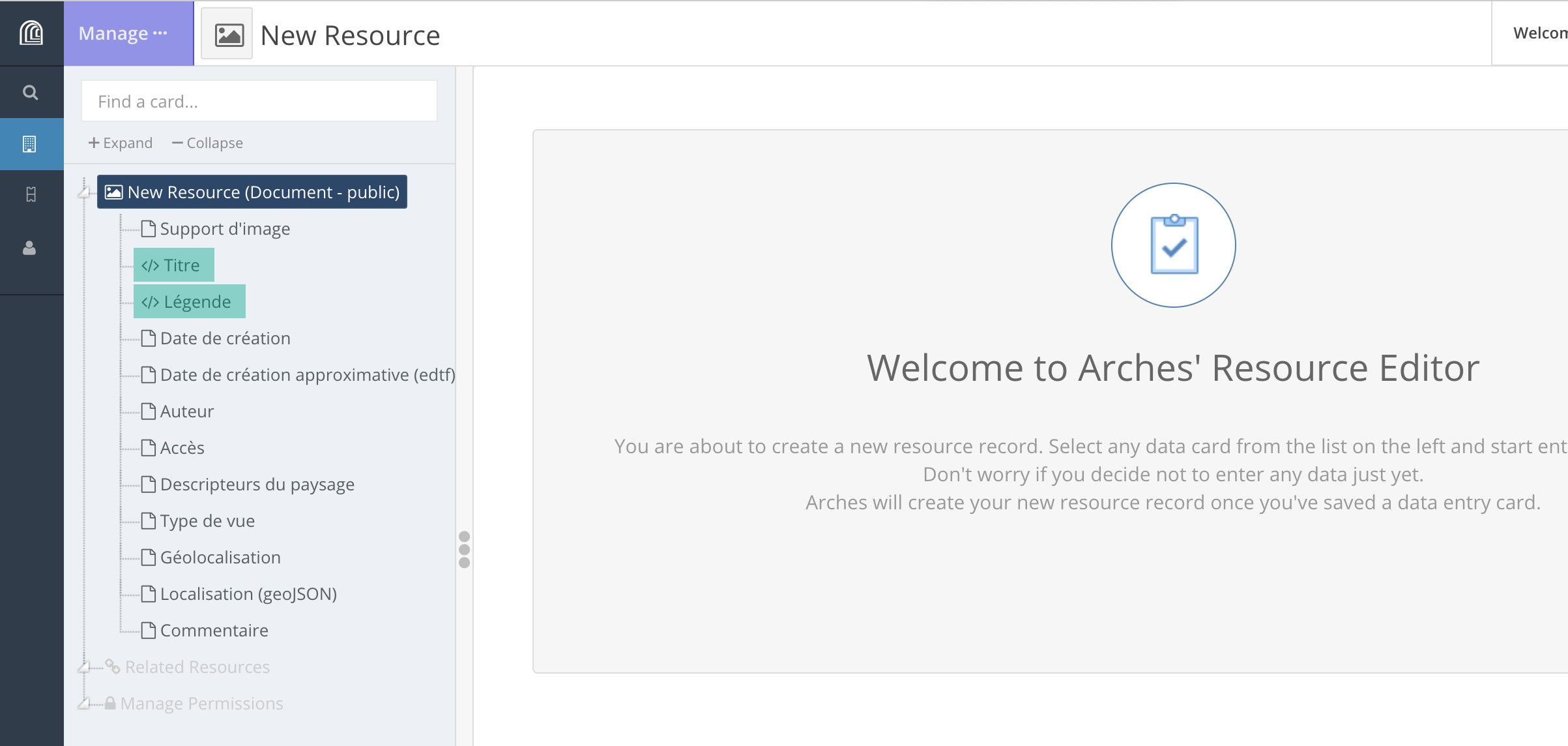
Task: Select the Titre code card
Action: pos(173,265)
